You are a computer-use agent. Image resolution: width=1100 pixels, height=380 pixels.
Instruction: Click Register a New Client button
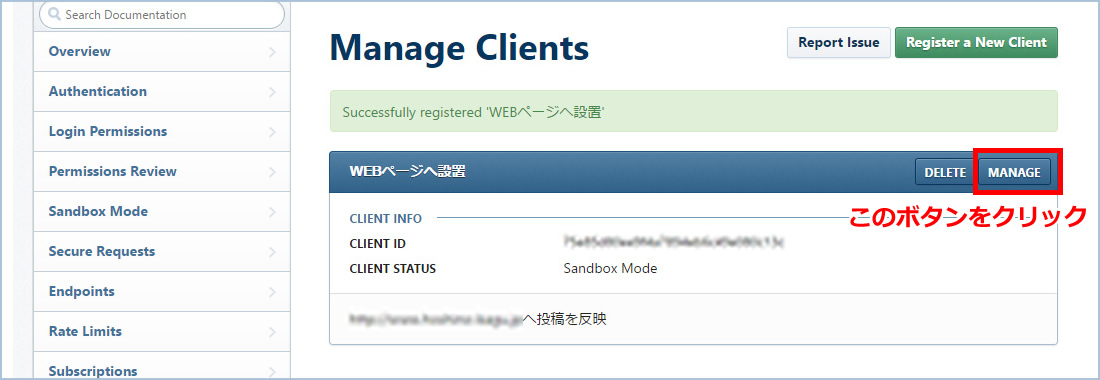click(976, 43)
